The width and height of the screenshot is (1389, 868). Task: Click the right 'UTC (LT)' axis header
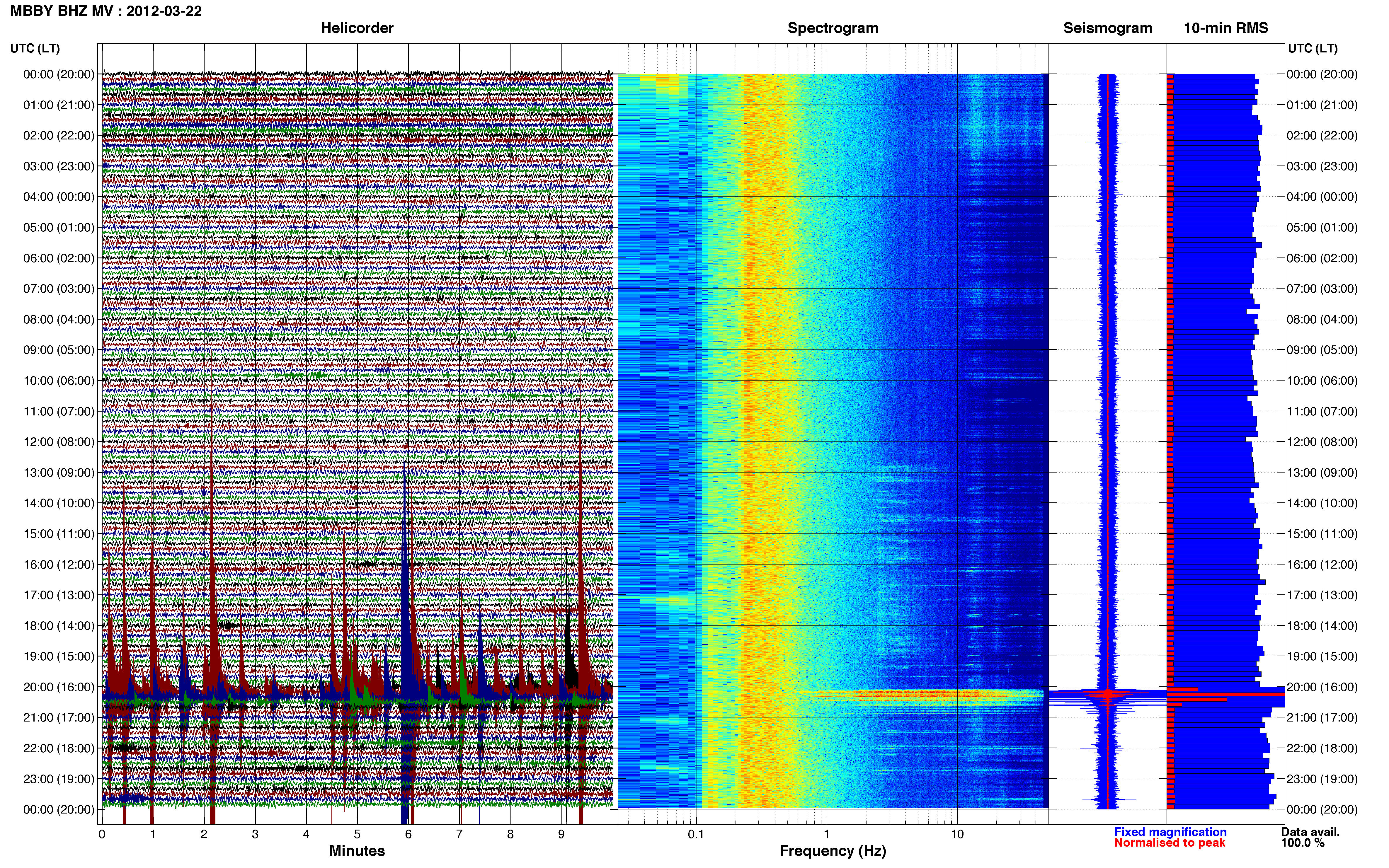pyautogui.click(x=1313, y=48)
